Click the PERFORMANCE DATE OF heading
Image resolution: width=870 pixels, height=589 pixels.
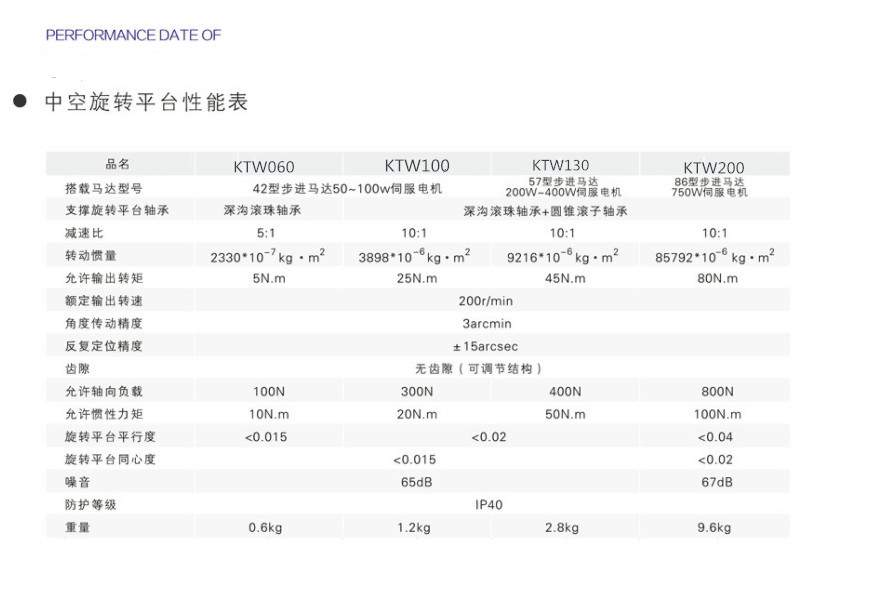133,35
